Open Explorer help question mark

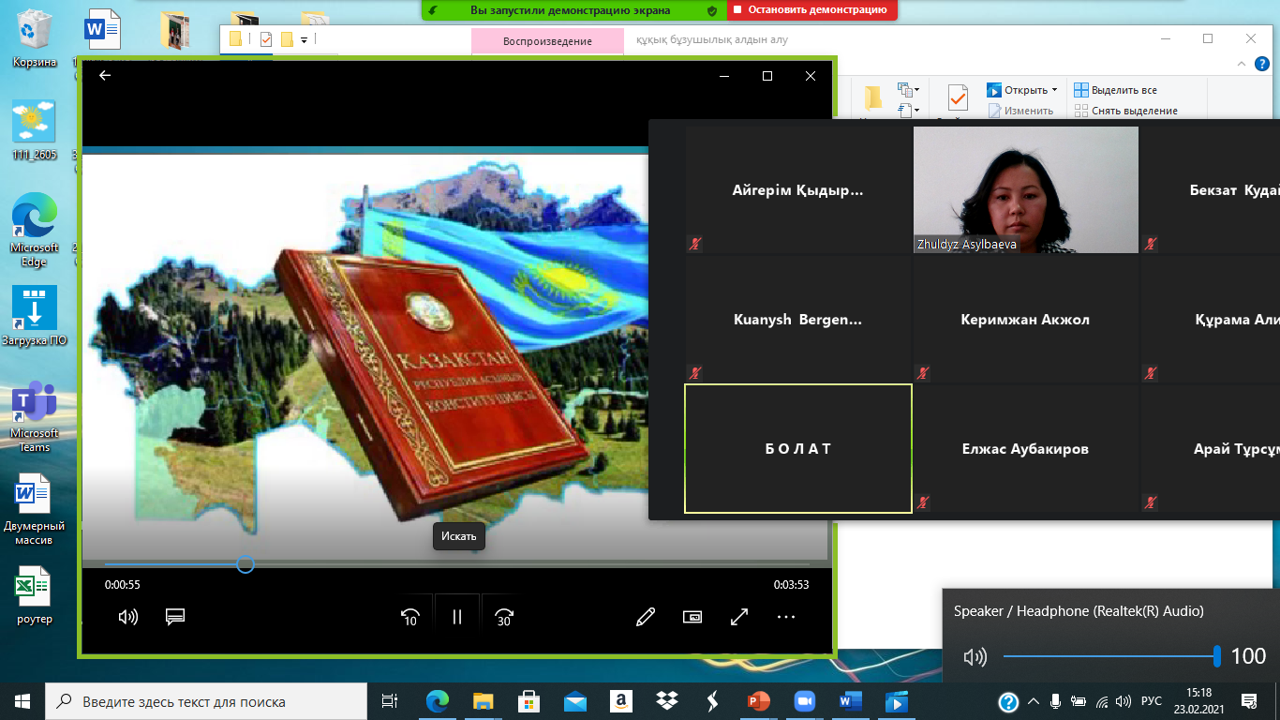1264,63
